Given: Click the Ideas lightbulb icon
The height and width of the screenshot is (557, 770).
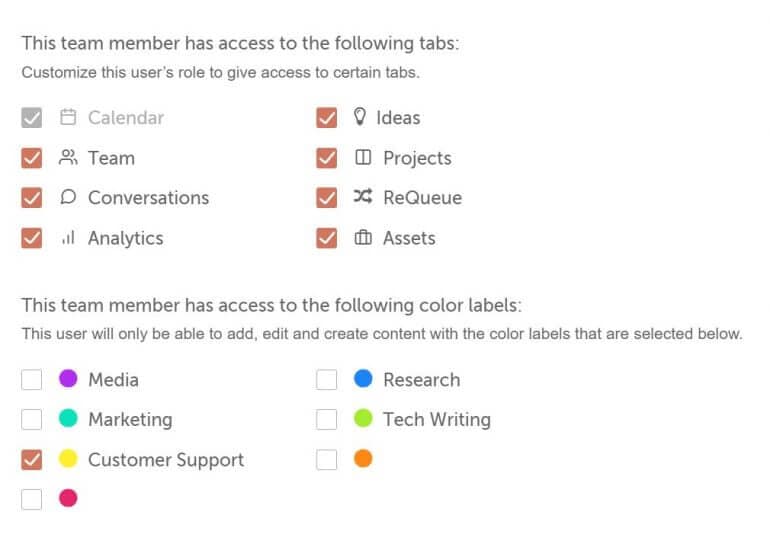Looking at the screenshot, I should tap(359, 116).
